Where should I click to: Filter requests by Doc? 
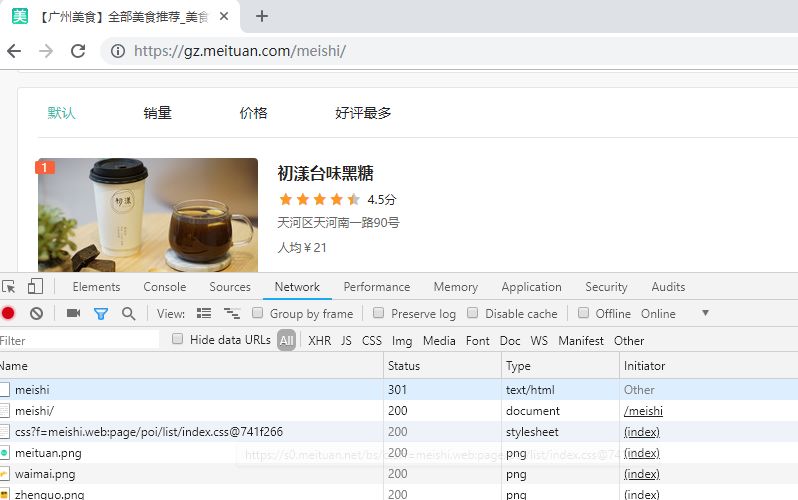510,341
